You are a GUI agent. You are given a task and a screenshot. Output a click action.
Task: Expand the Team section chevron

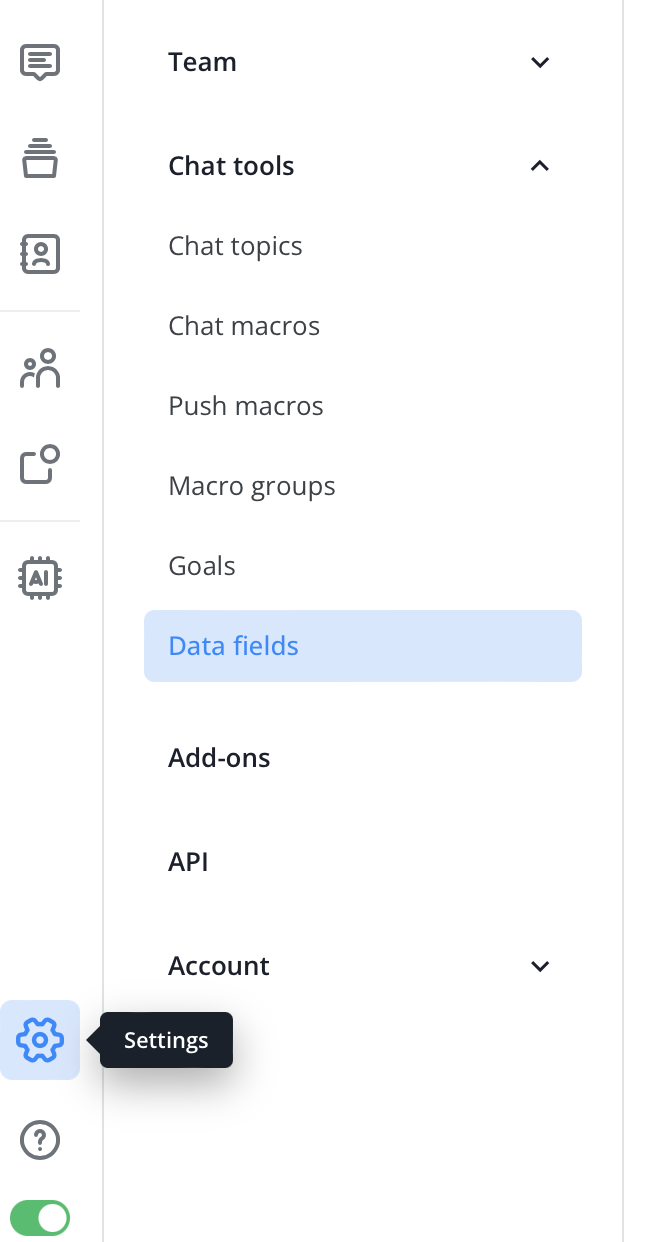point(540,62)
